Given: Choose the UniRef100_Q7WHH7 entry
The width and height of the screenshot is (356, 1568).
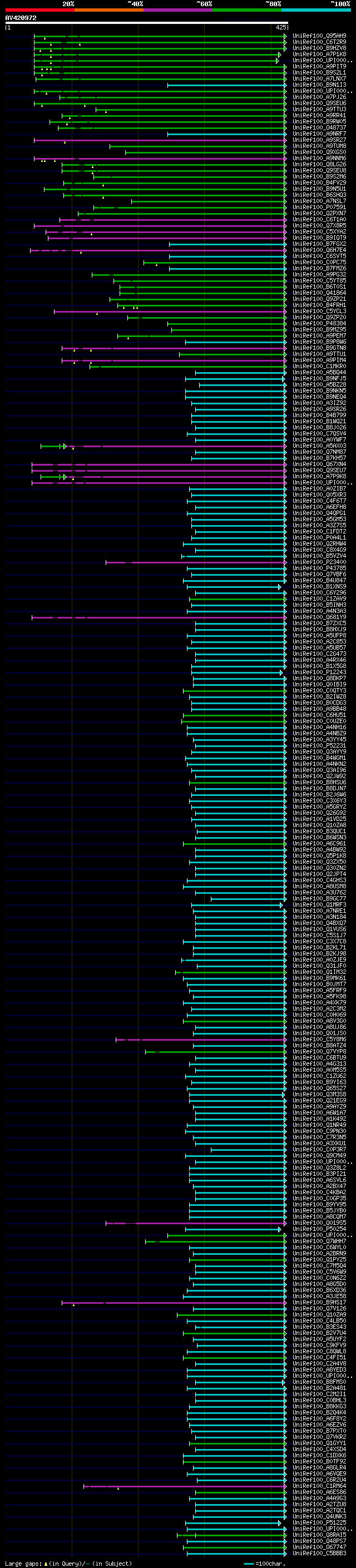Looking at the screenshot, I should click(x=319, y=1241).
